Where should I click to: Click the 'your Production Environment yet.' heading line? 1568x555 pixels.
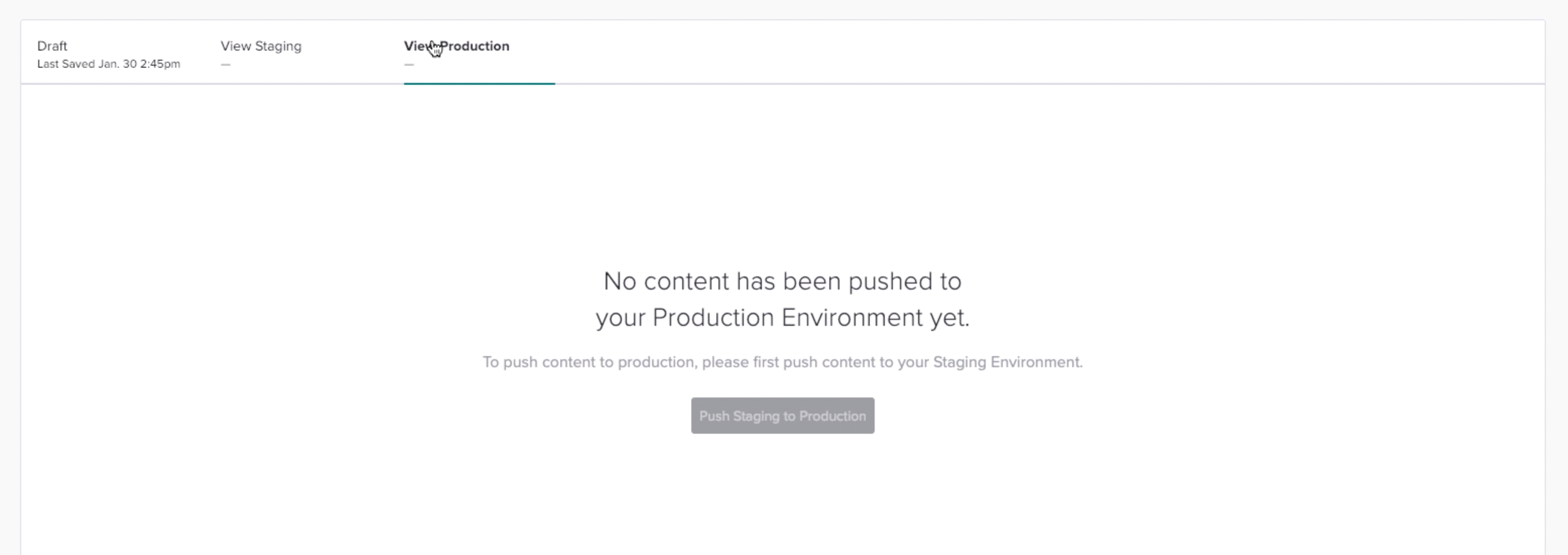pyautogui.click(x=782, y=318)
